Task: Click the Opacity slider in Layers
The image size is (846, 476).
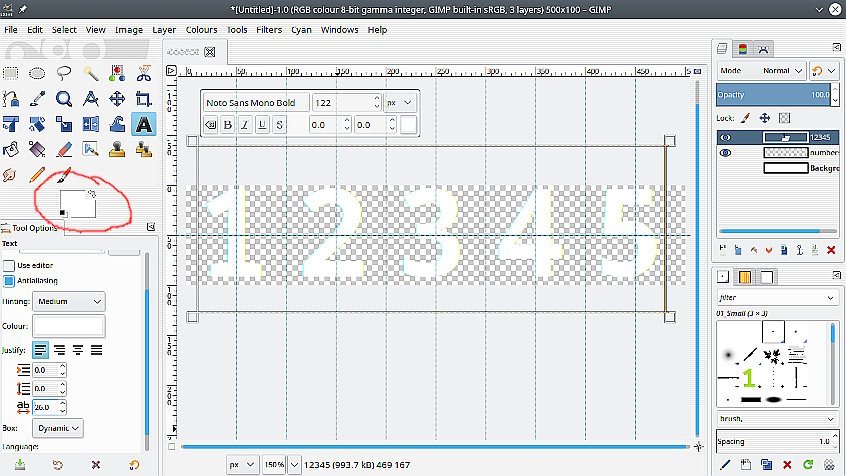Action: (774, 94)
